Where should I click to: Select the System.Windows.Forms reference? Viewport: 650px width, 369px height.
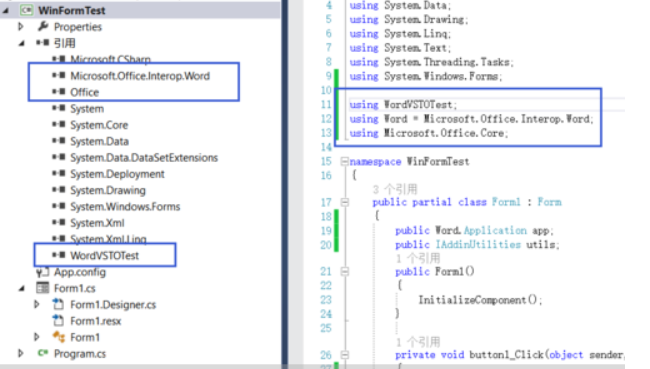click(x=125, y=206)
